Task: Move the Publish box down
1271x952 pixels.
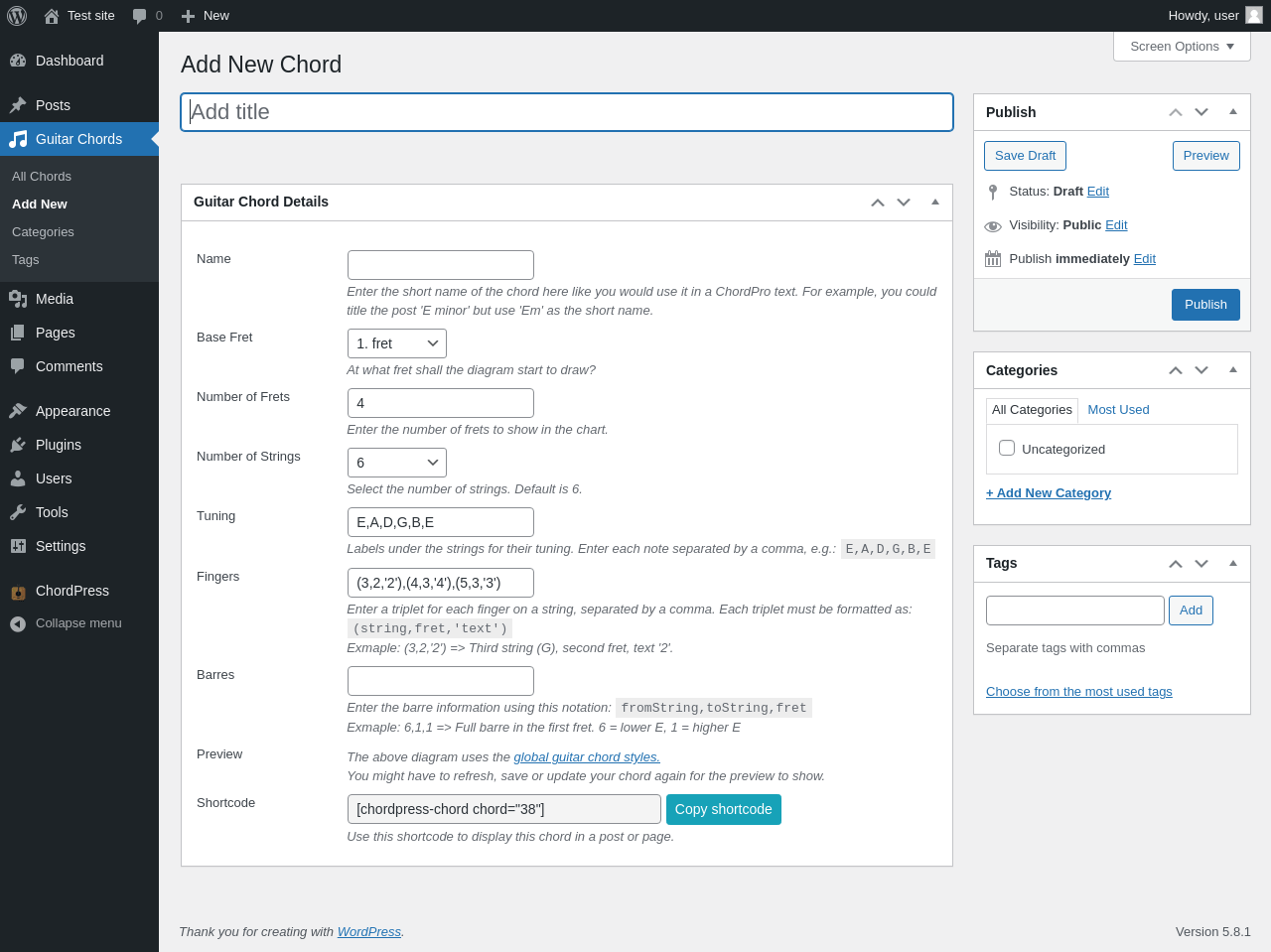Action: tap(1201, 112)
